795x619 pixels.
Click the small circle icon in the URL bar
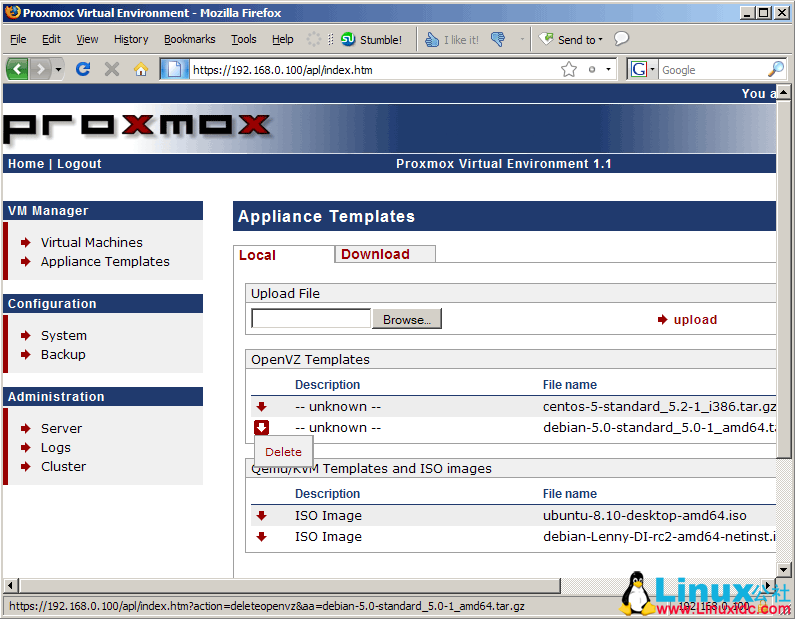(x=592, y=69)
